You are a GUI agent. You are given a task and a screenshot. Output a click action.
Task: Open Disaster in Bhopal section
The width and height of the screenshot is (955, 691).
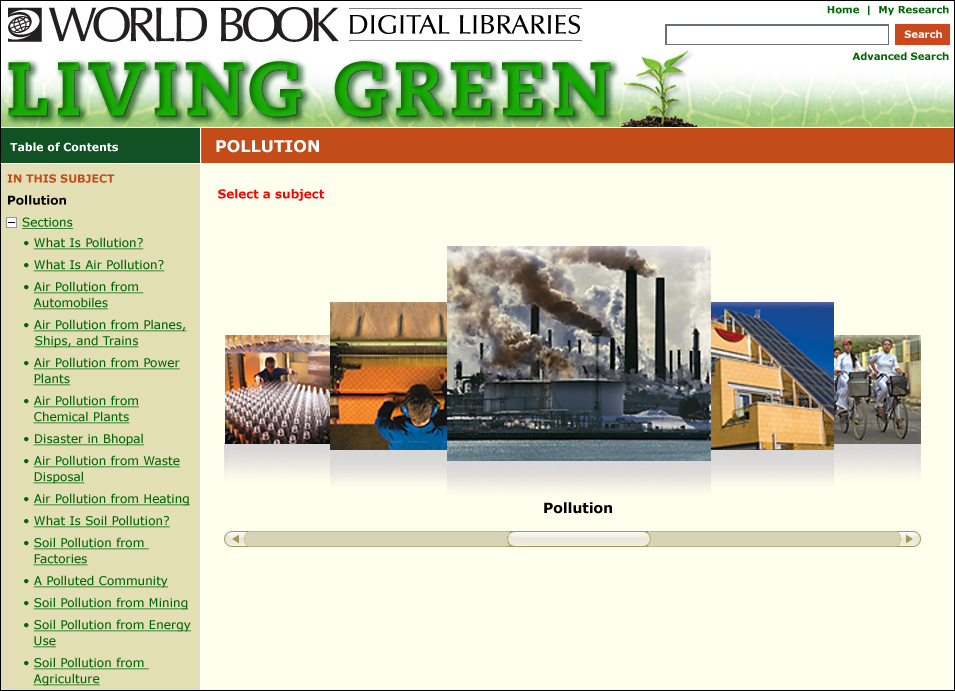88,439
